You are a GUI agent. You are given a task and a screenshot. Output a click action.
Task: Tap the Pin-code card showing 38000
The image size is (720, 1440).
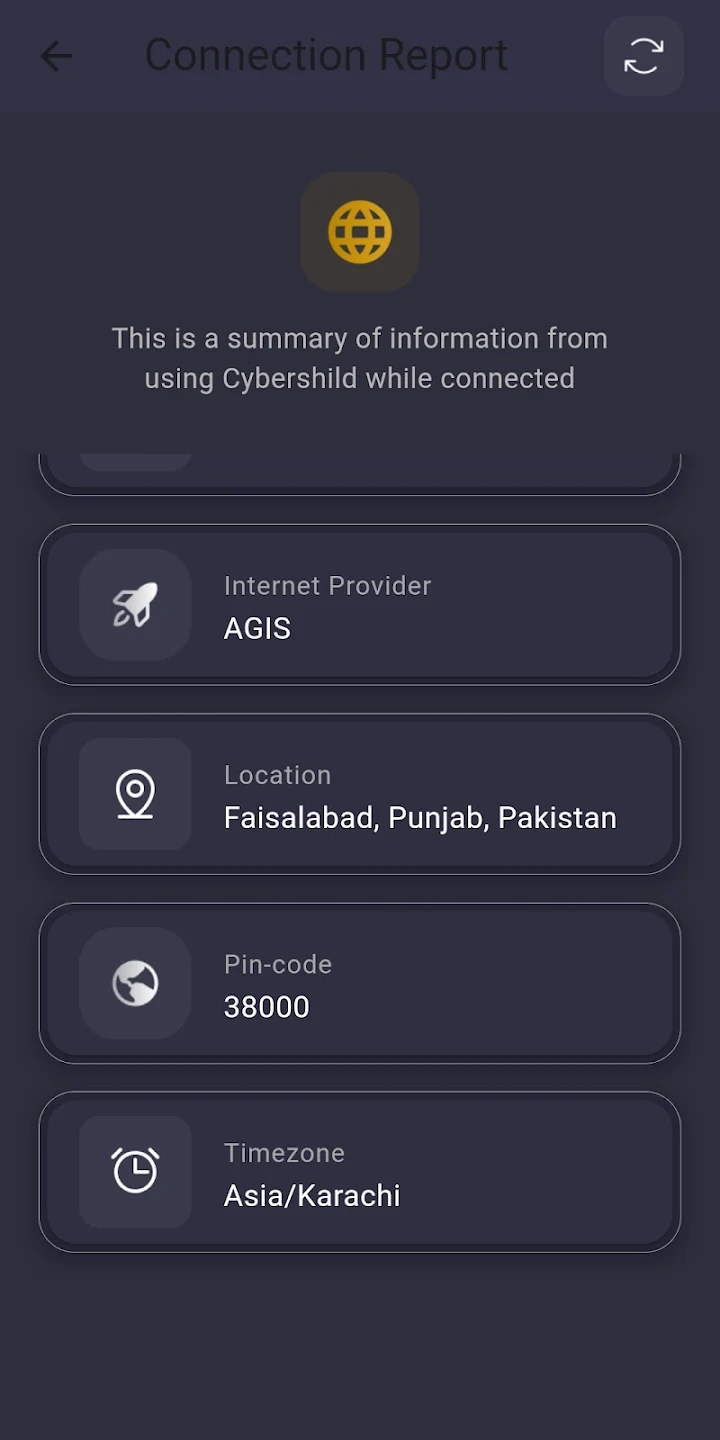coord(360,983)
